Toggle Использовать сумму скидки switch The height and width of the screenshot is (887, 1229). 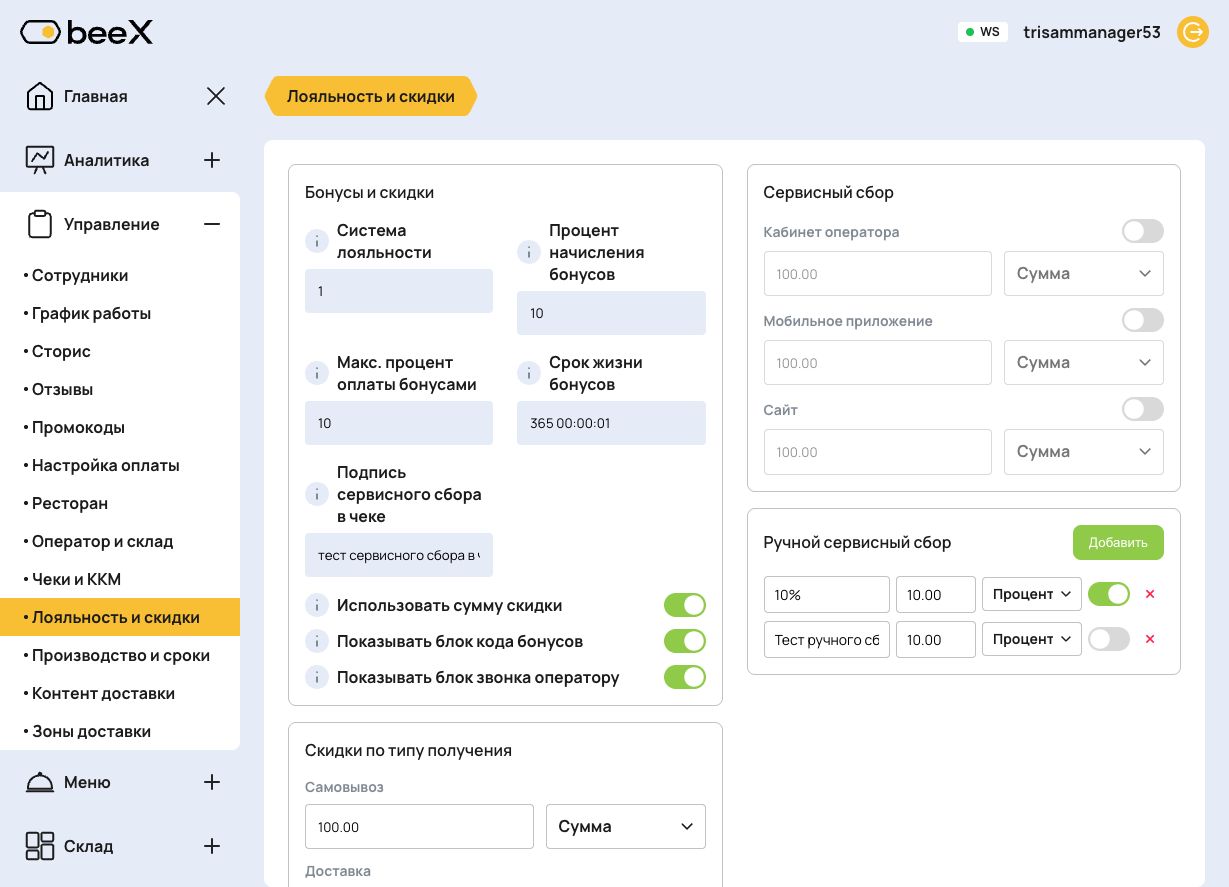click(685, 605)
